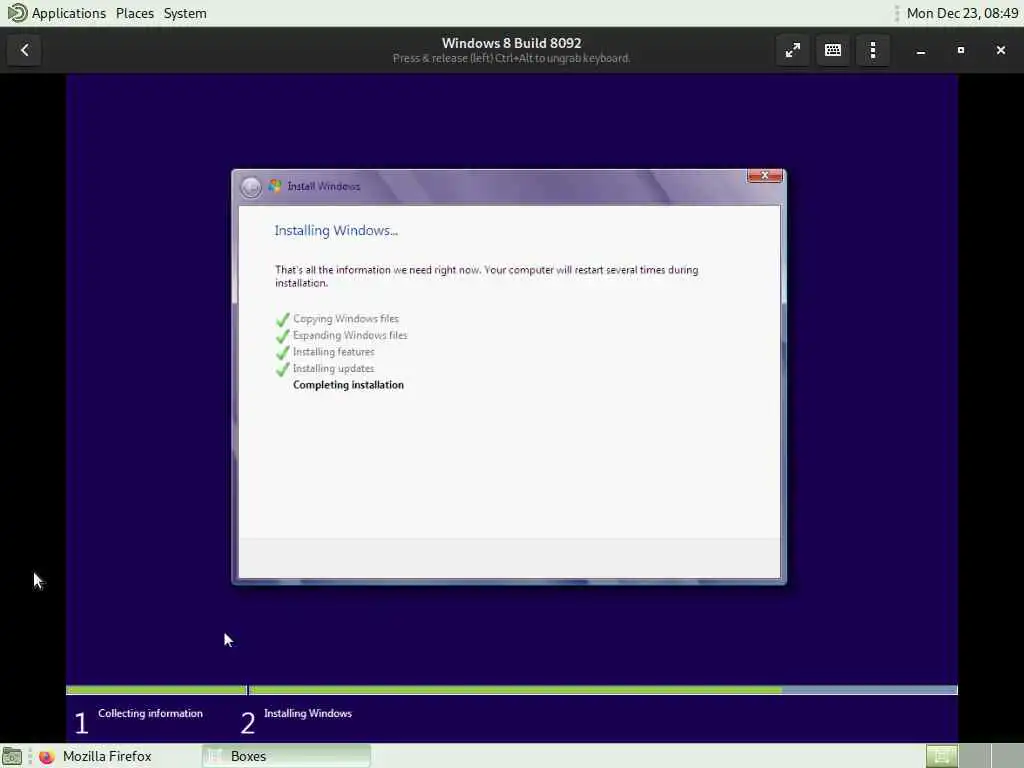
Task: Enter fullscreen mode in Boxes
Action: coord(793,50)
